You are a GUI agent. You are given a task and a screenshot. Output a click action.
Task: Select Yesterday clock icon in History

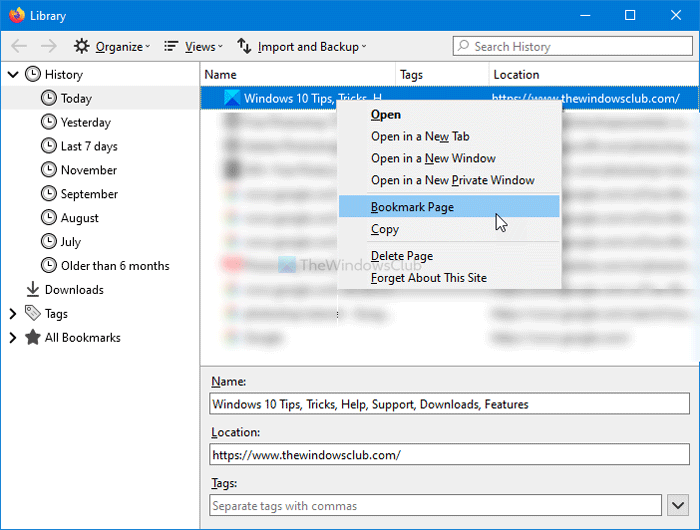point(49,122)
